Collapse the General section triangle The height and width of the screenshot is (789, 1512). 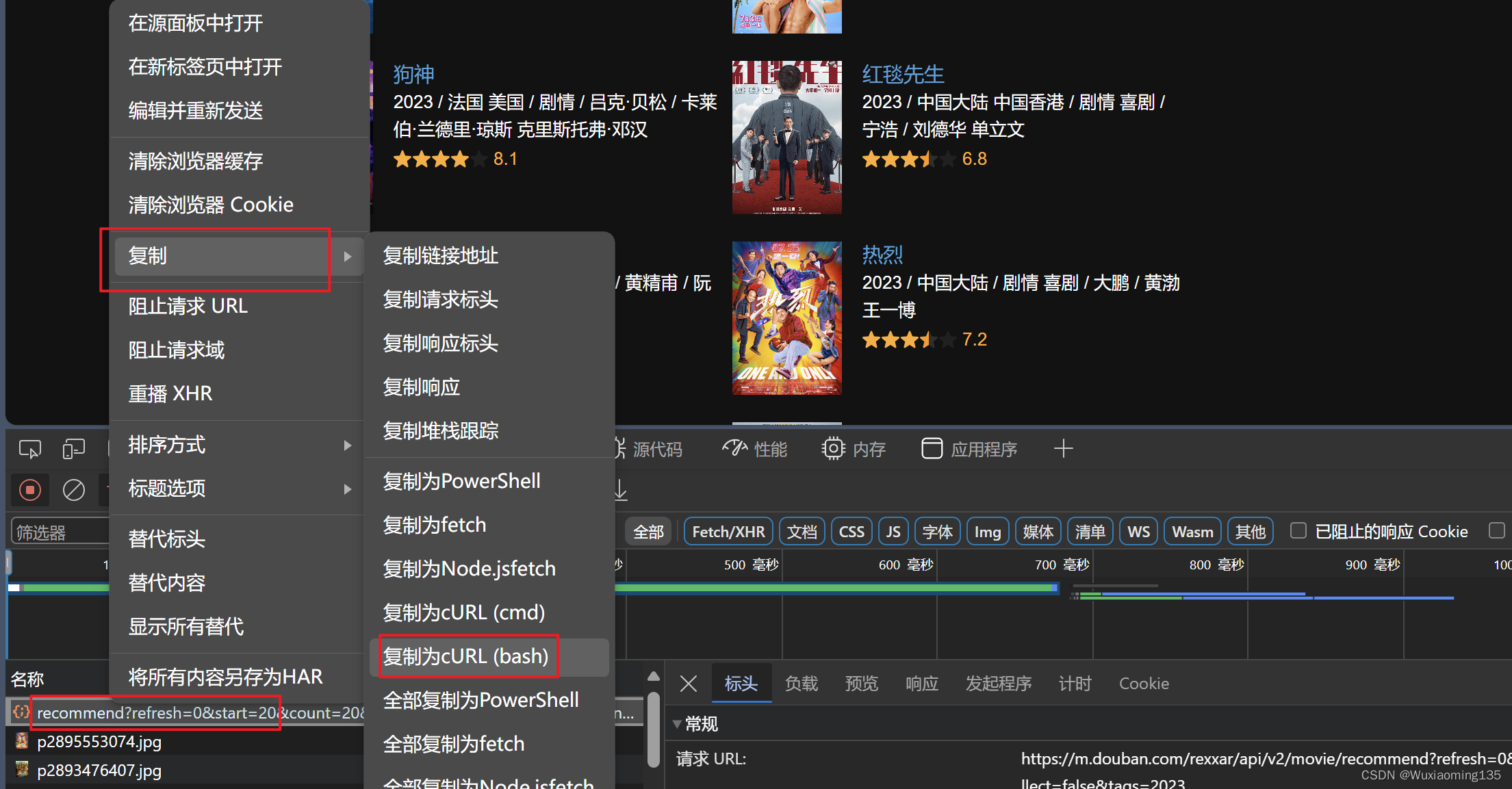tap(676, 724)
